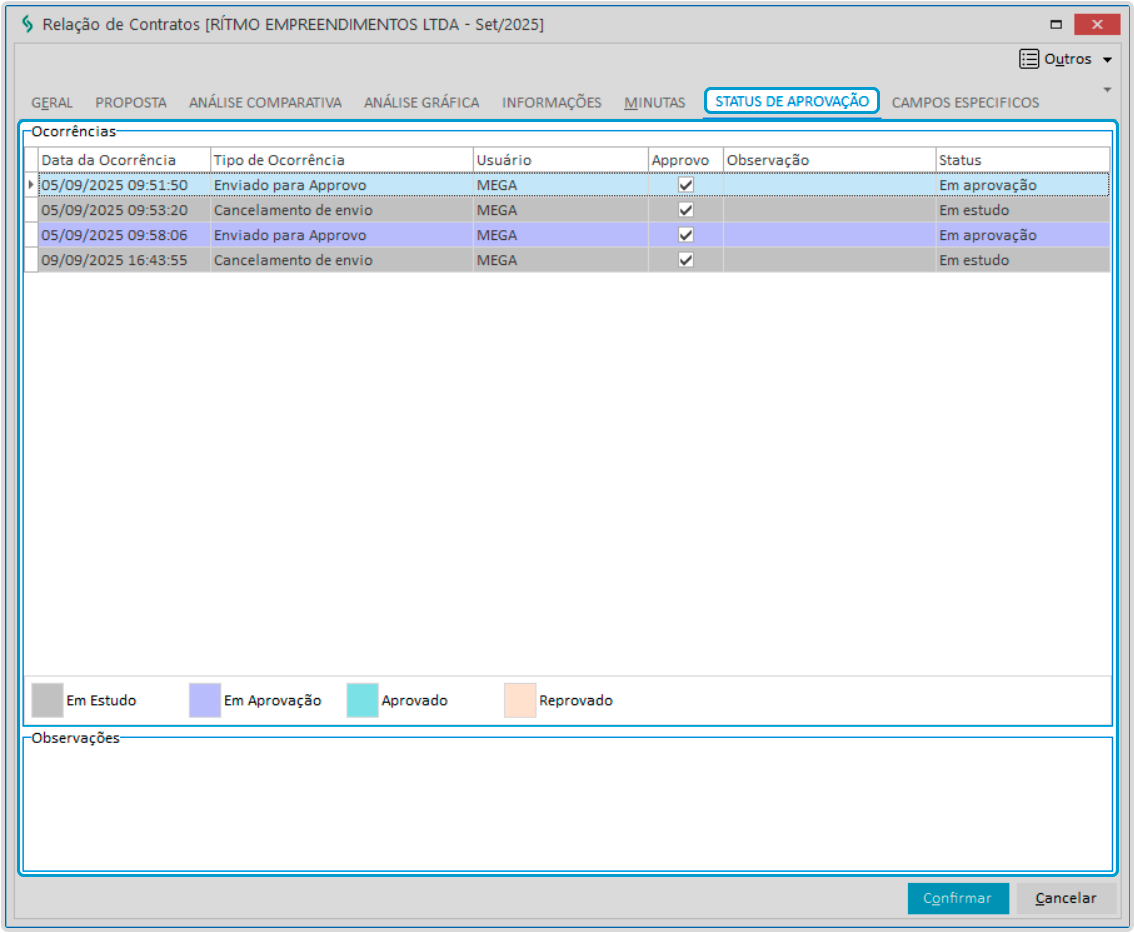Switch to the GERAL tab

click(x=52, y=103)
